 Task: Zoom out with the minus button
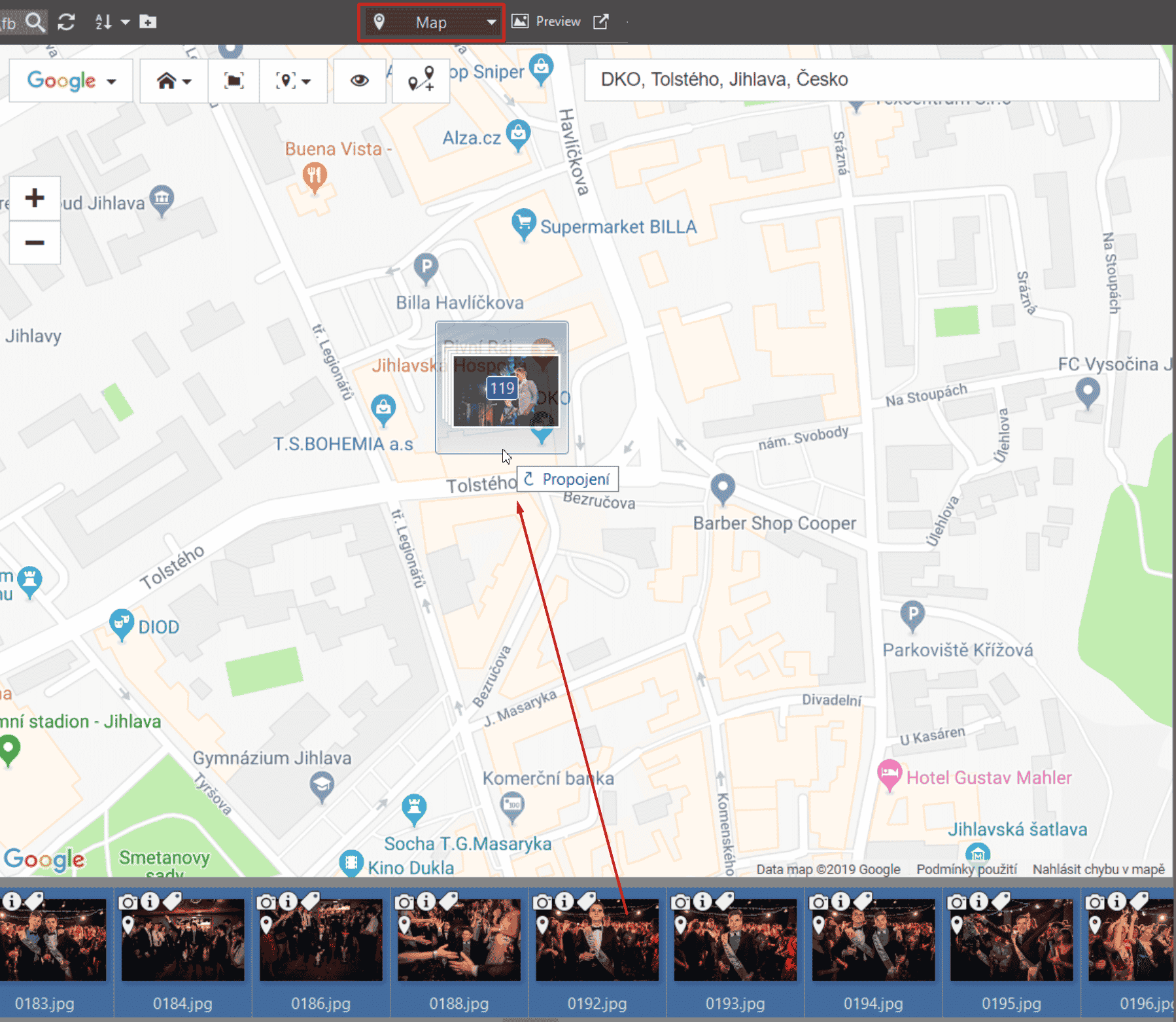pyautogui.click(x=35, y=243)
